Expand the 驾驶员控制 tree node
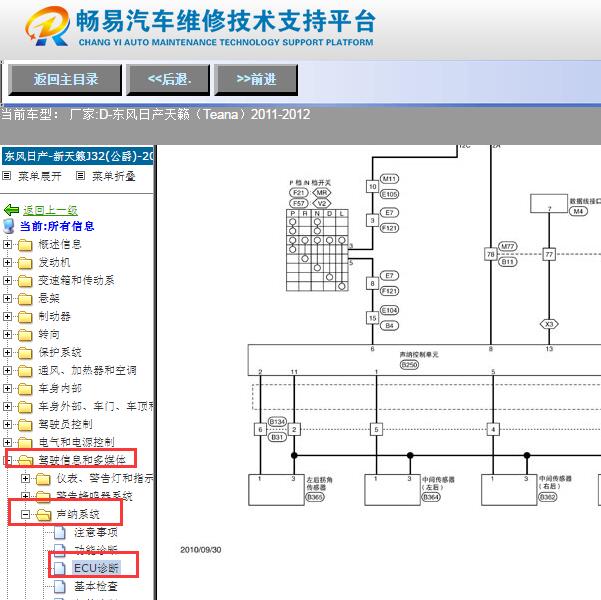The height and width of the screenshot is (600, 601). coord(7,424)
